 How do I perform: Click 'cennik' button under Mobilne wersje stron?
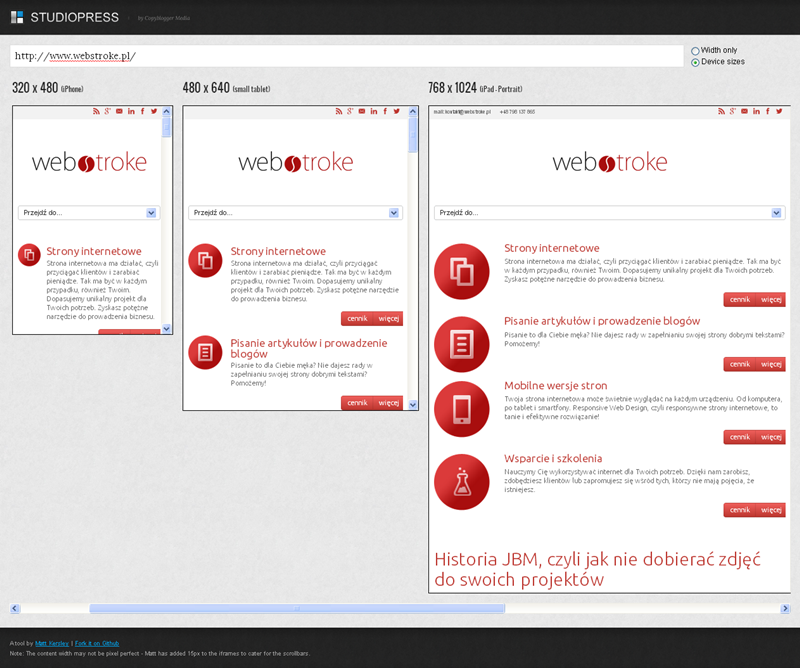coord(739,437)
